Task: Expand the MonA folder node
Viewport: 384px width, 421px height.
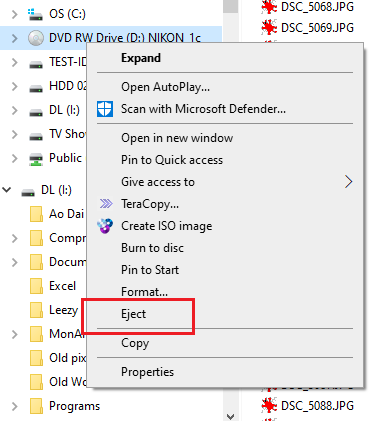Action: point(14,334)
